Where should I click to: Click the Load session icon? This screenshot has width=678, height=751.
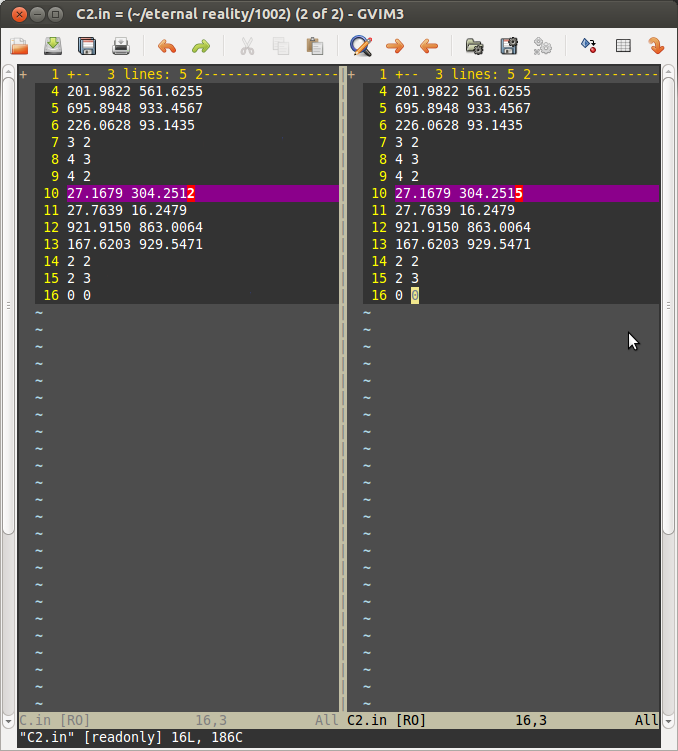pos(474,46)
